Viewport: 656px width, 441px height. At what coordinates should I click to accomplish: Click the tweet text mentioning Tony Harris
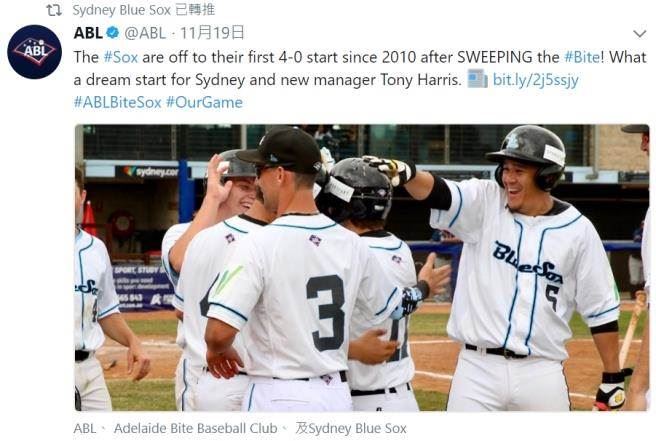pos(360,68)
